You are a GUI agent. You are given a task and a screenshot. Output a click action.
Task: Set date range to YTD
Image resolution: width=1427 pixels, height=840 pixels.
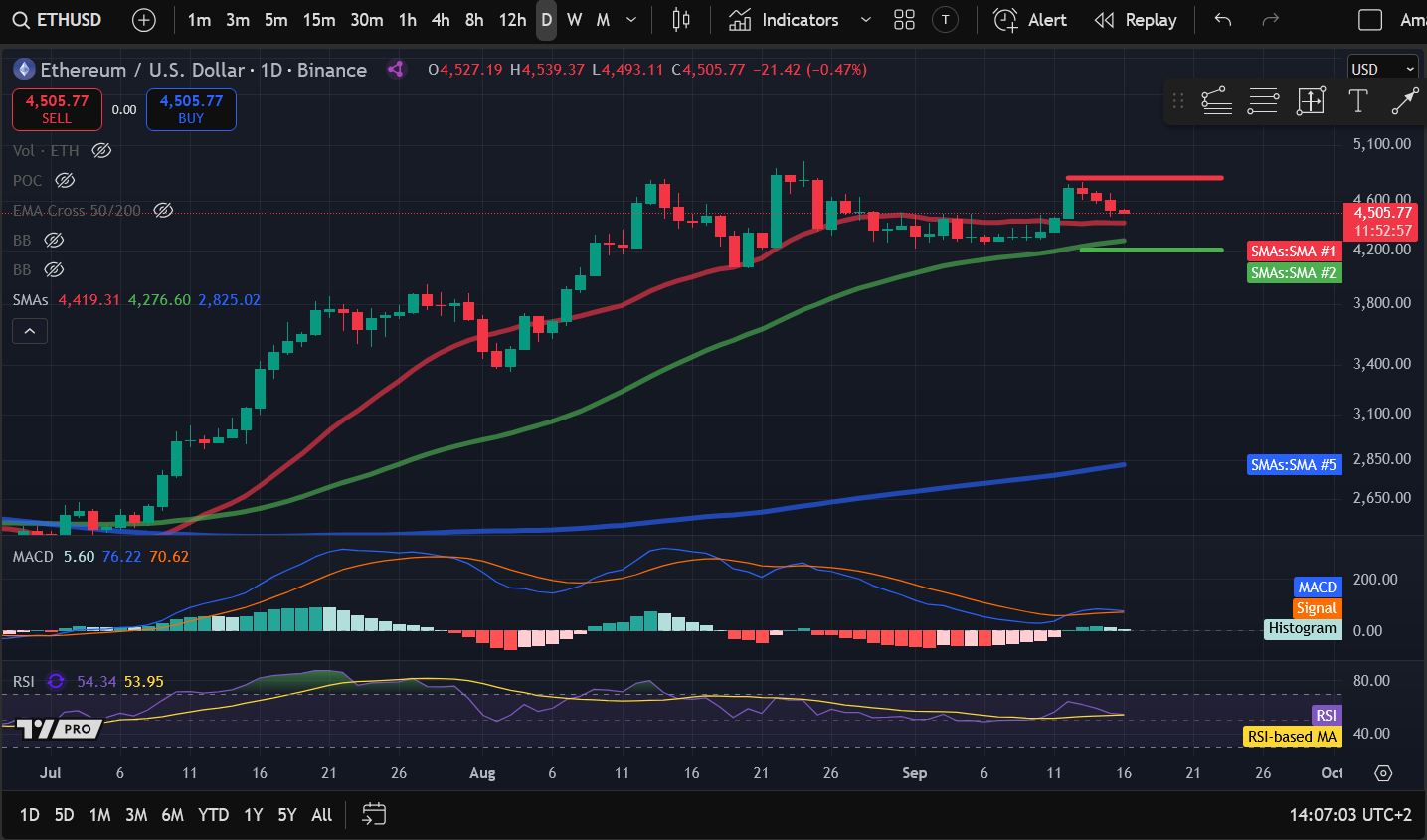pos(213,815)
